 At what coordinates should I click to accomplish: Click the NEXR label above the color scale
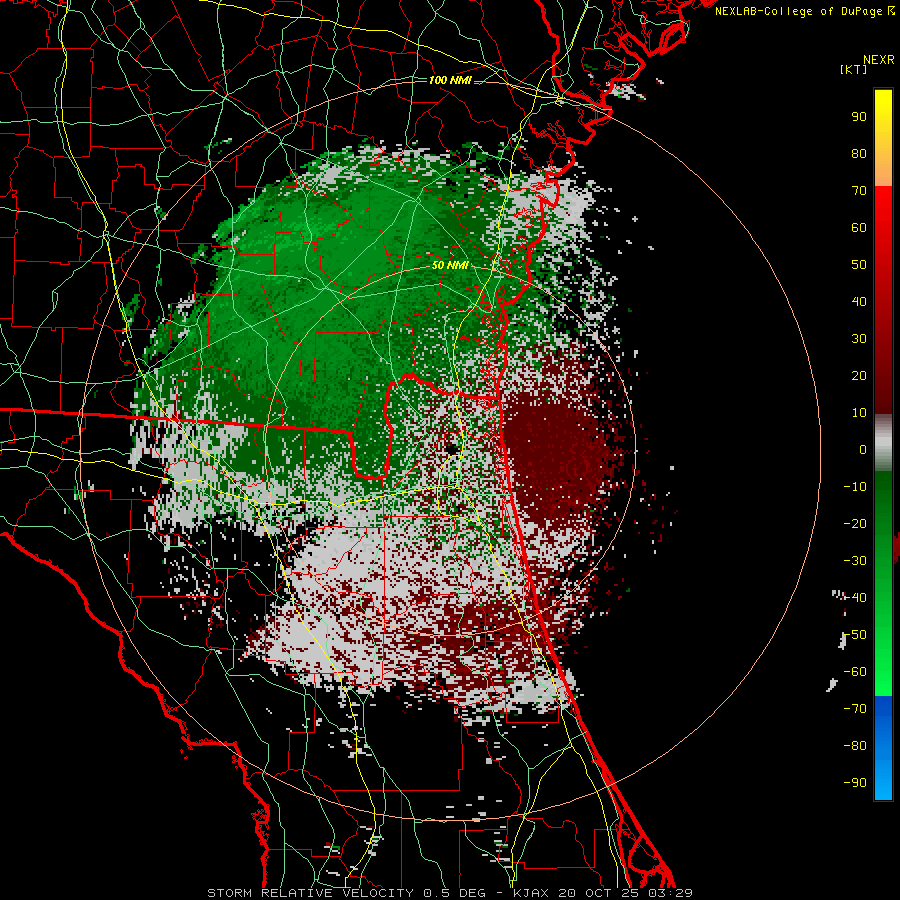coord(879,60)
